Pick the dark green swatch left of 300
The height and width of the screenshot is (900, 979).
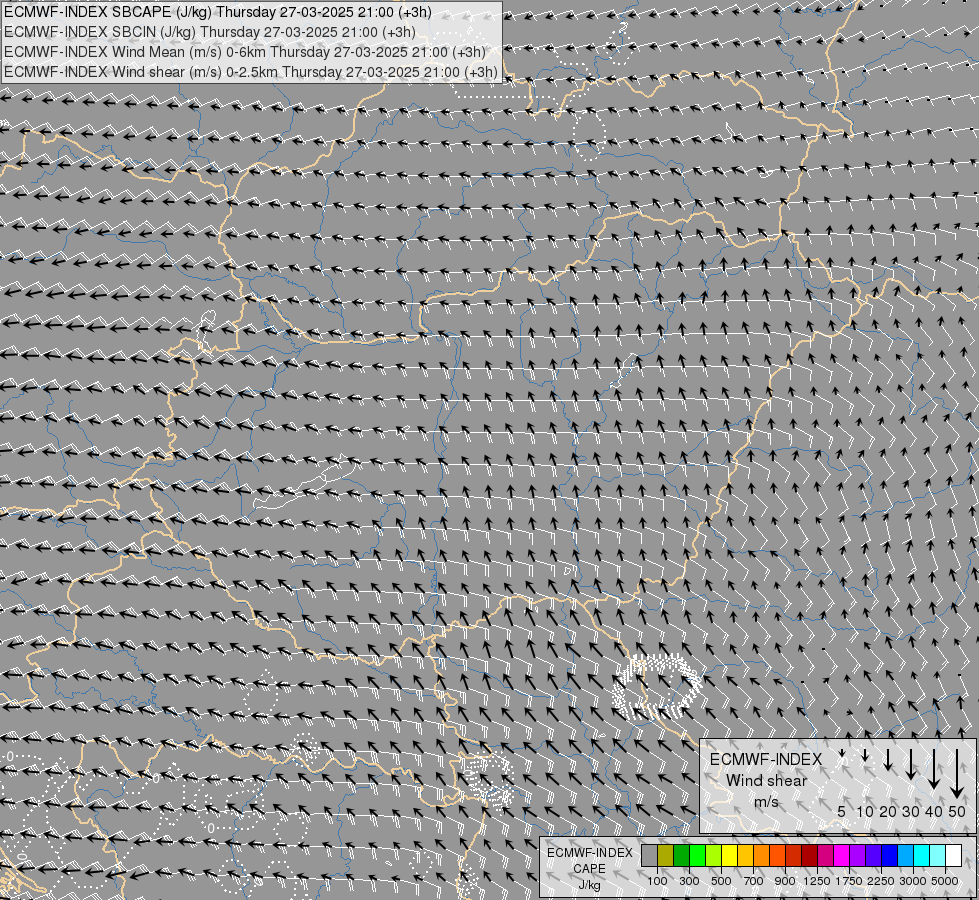pos(681,856)
